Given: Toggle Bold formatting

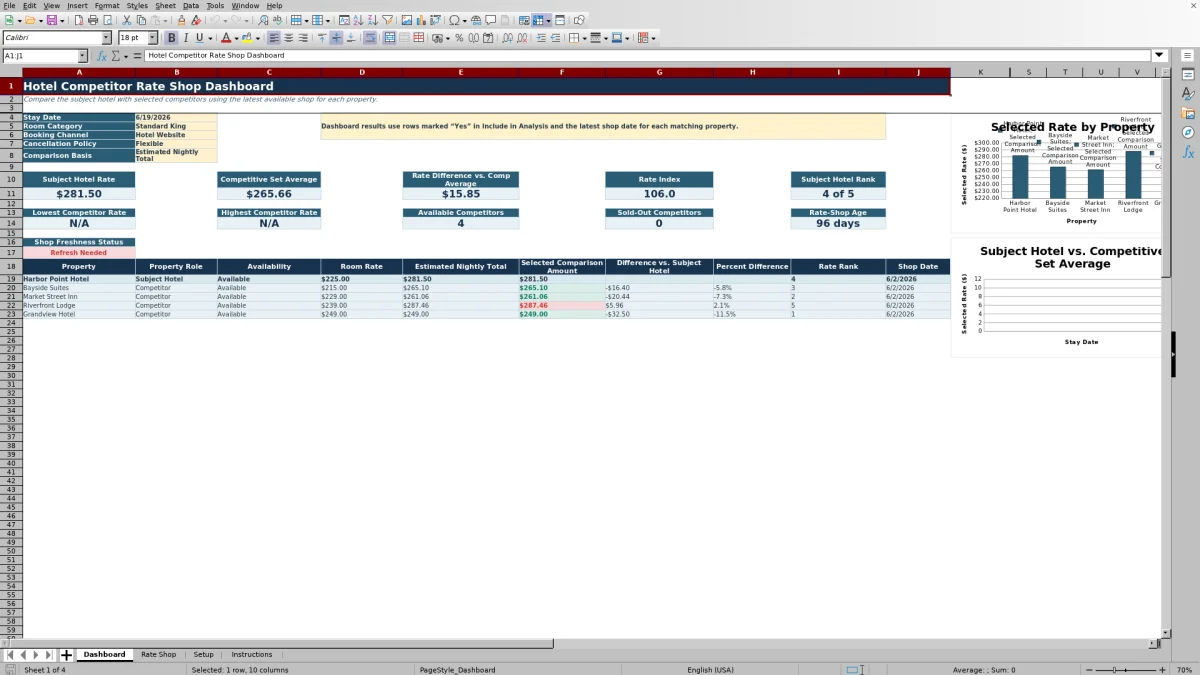Looking at the screenshot, I should click(172, 38).
